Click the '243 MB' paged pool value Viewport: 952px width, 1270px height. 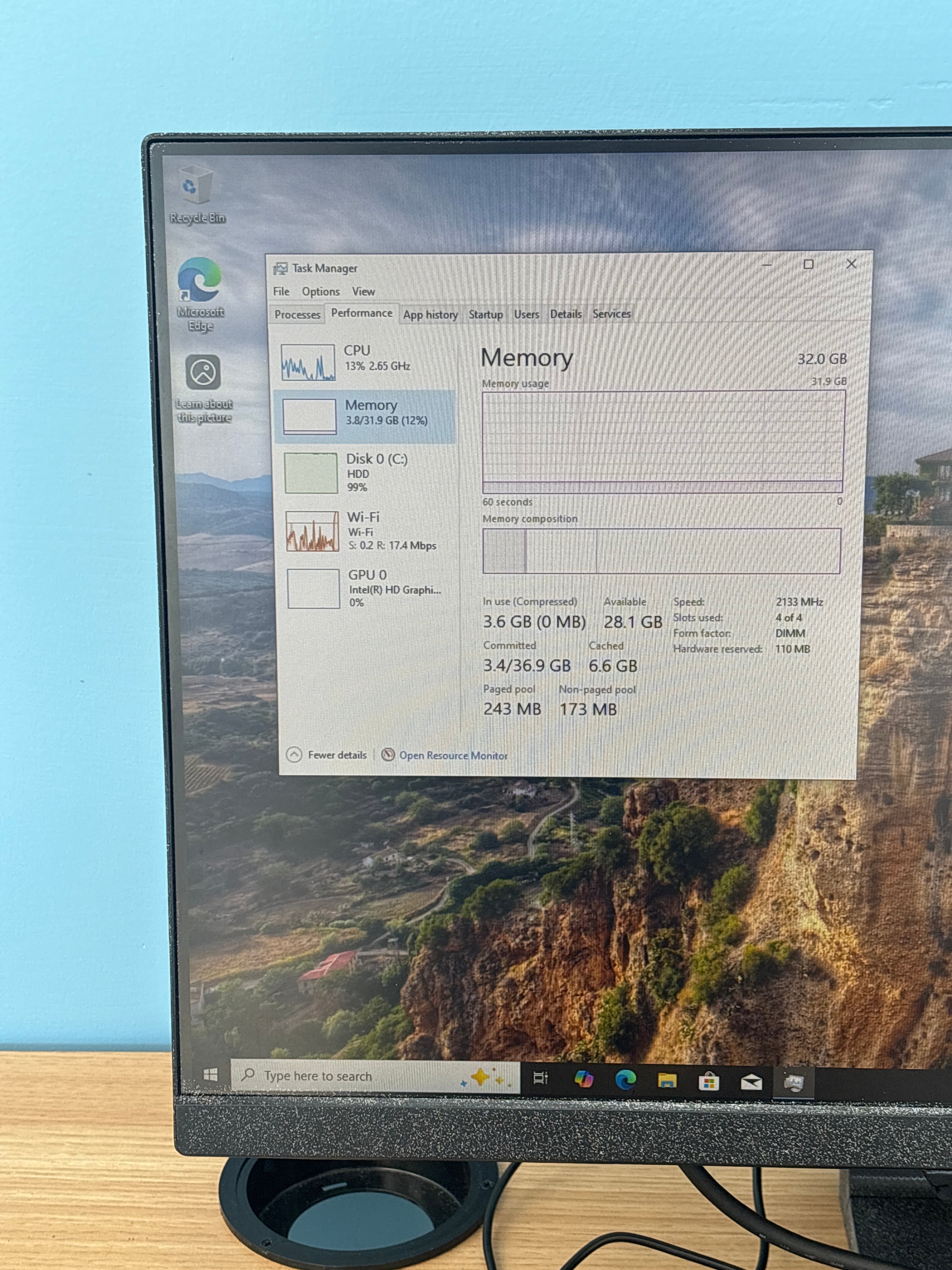click(x=512, y=709)
